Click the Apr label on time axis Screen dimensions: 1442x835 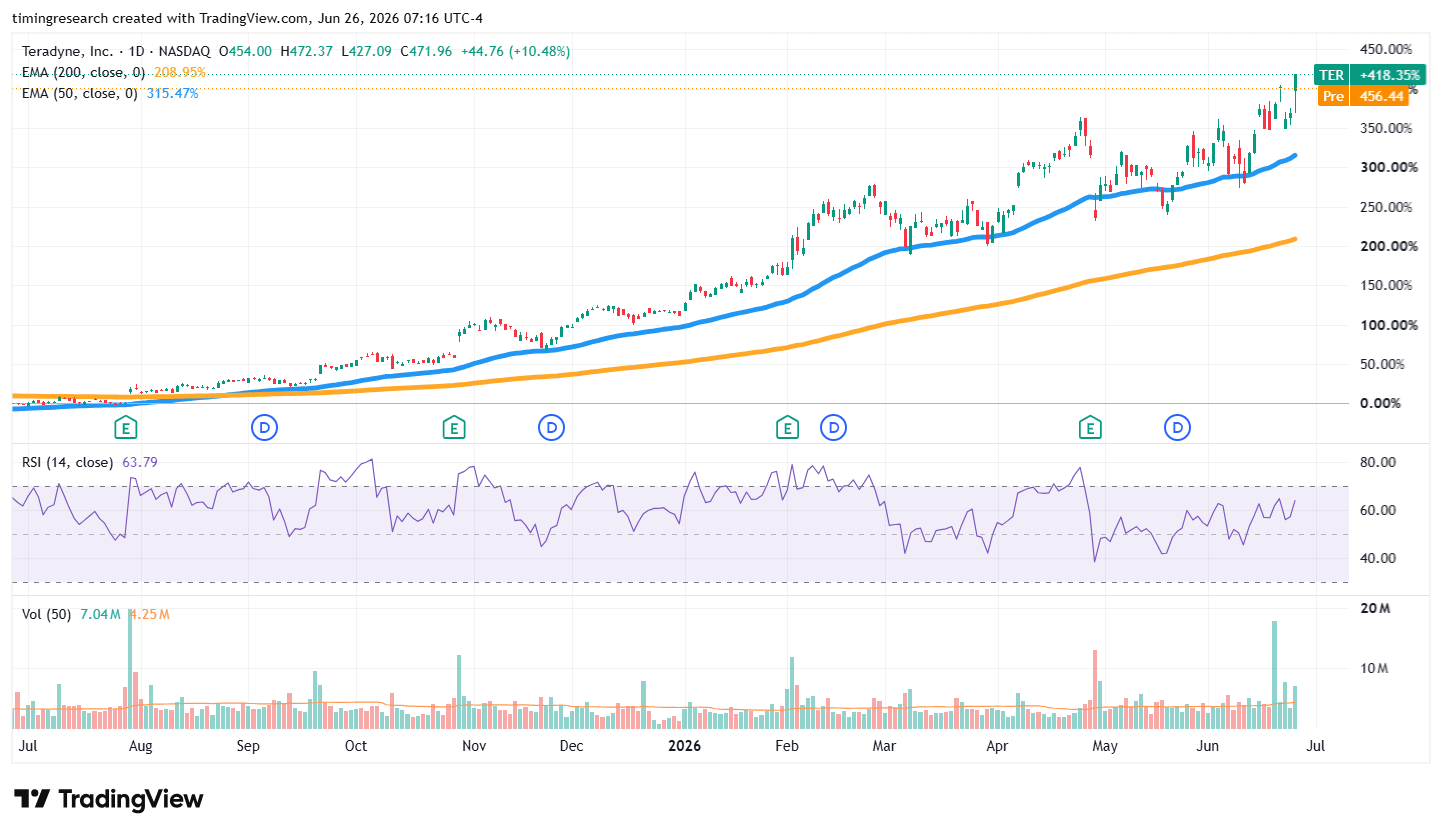[x=996, y=746]
